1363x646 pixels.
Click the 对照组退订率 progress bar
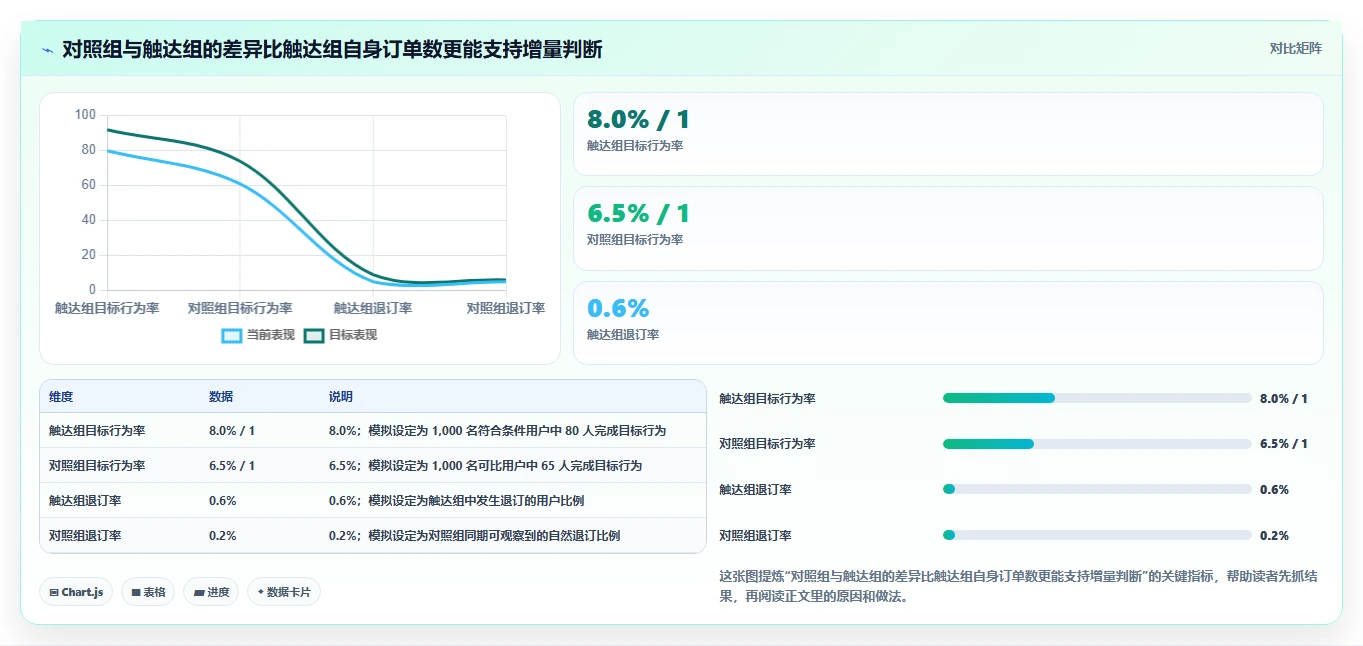[x=1097, y=535]
